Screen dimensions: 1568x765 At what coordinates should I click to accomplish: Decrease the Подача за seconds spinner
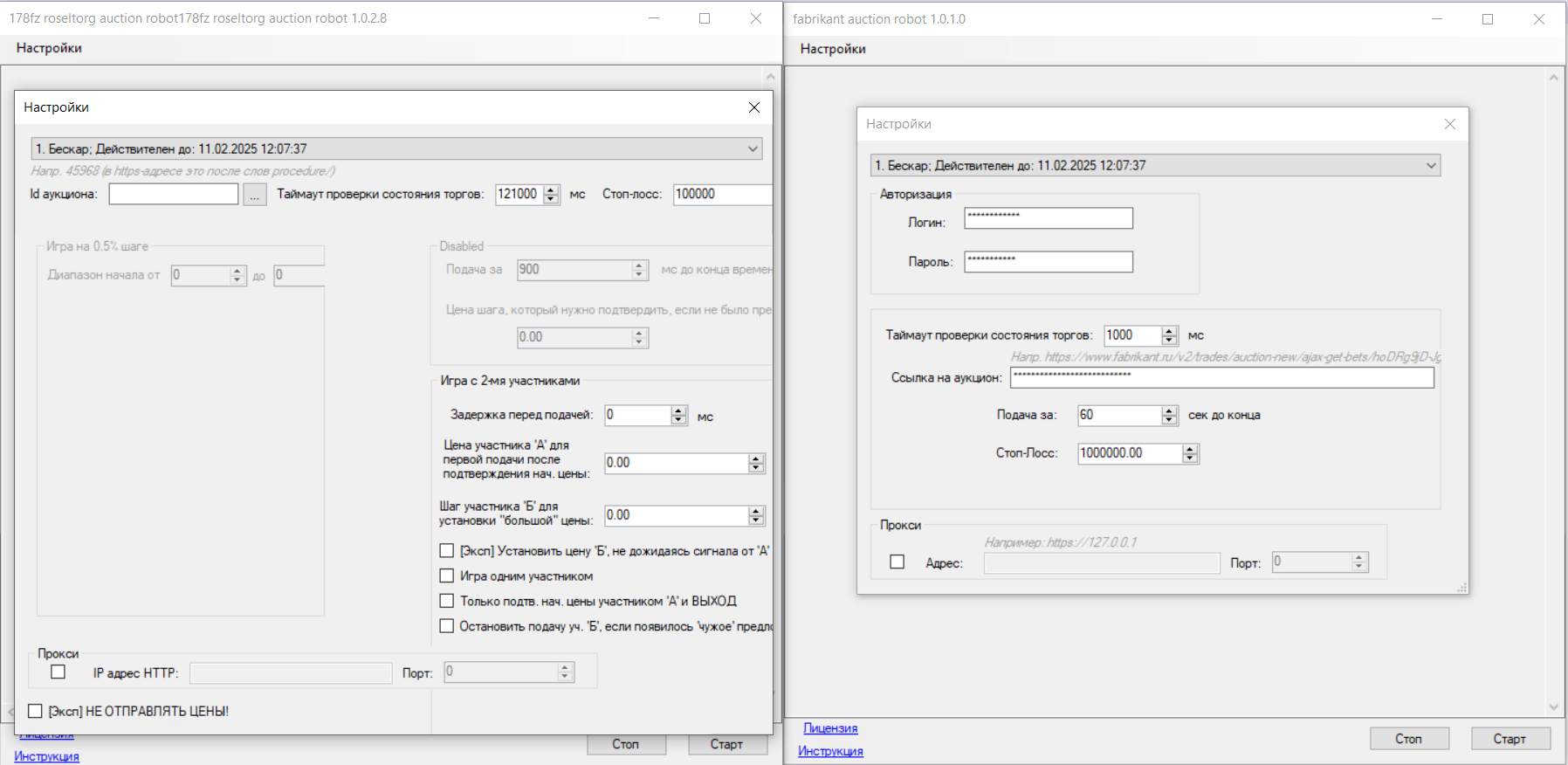coord(1170,420)
